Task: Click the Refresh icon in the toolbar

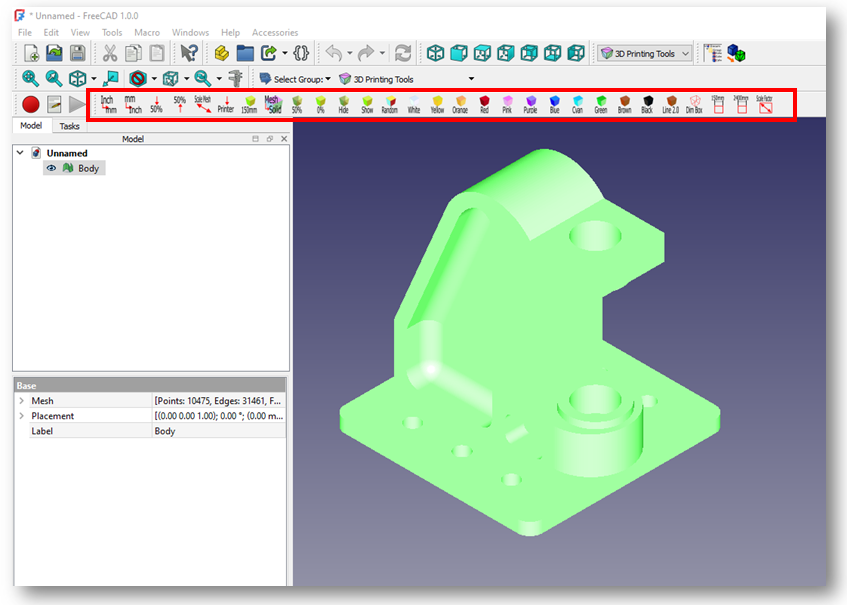Action: coord(403,53)
